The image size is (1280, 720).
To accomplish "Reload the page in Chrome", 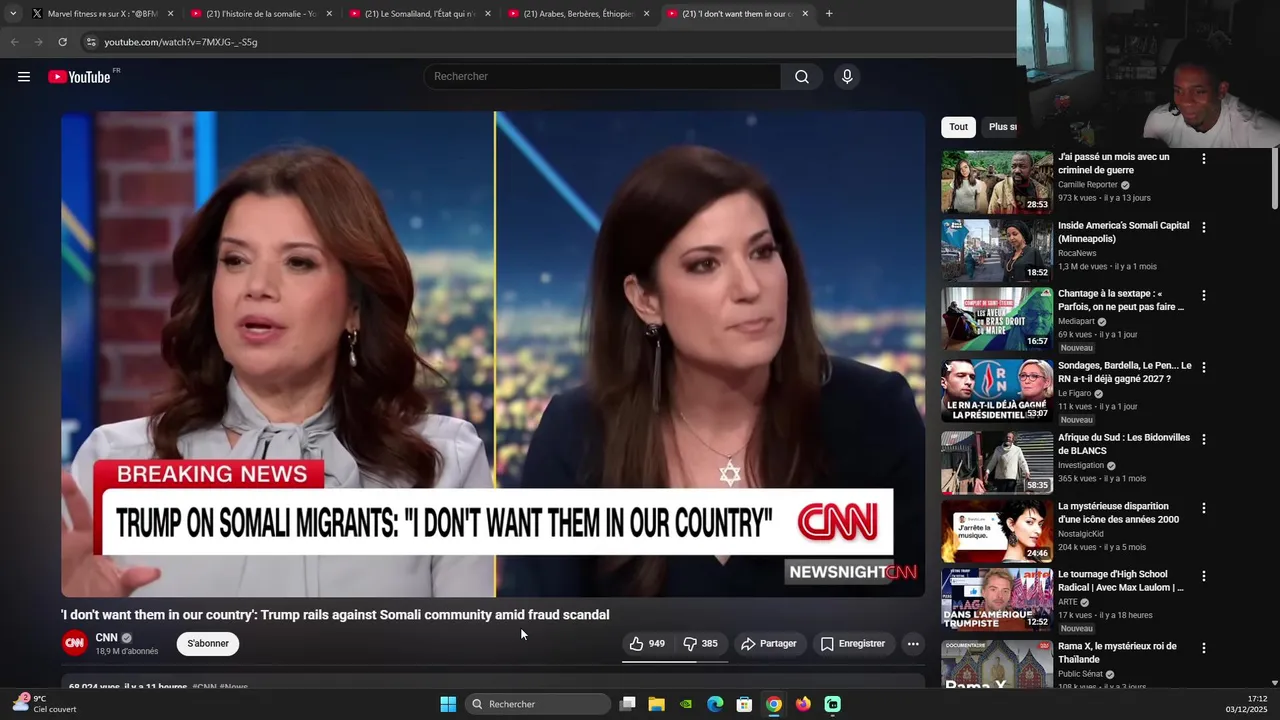I will point(62,42).
